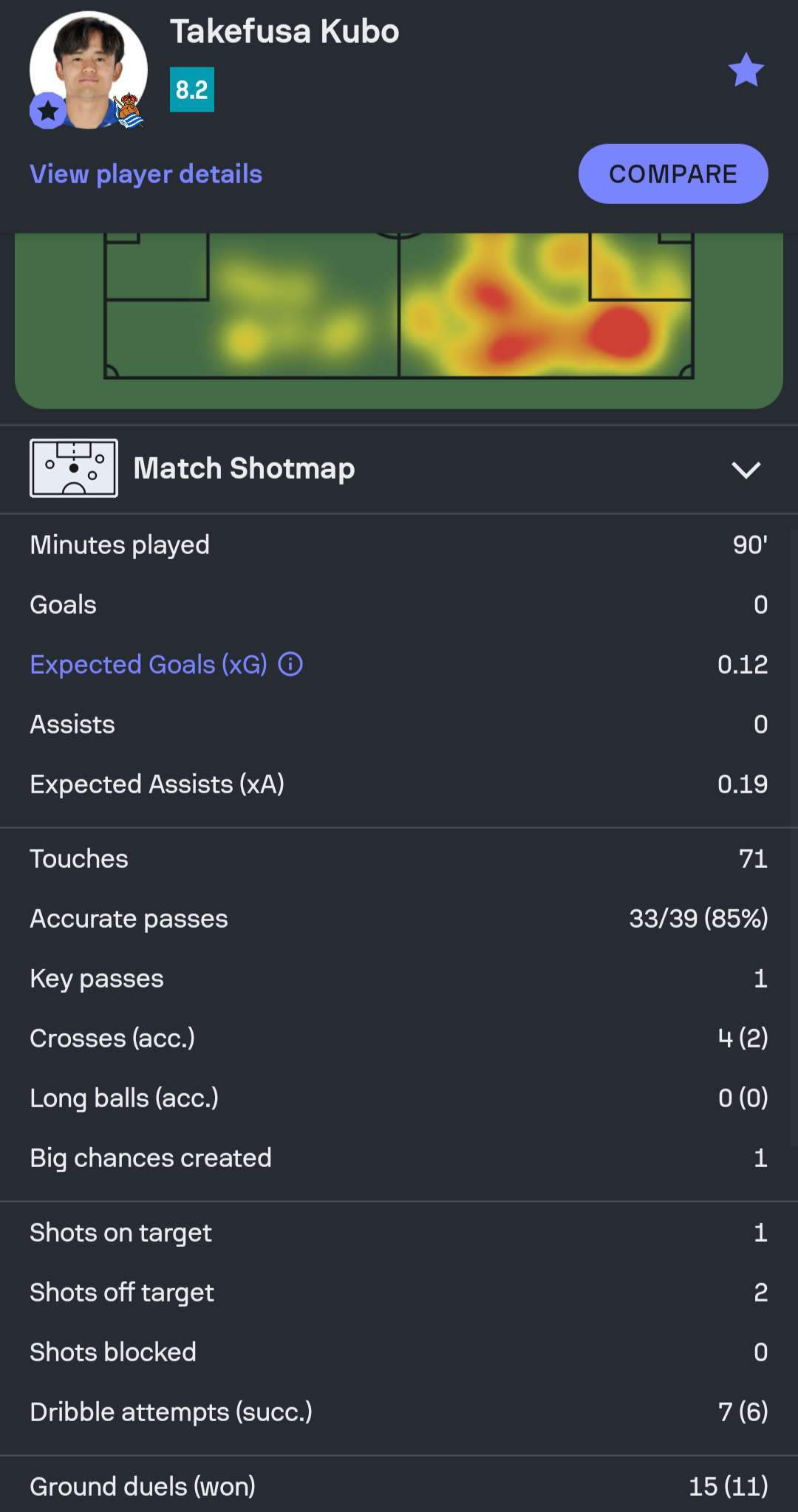
Task: Click the scrollbar beside stats list
Action: 794,835
